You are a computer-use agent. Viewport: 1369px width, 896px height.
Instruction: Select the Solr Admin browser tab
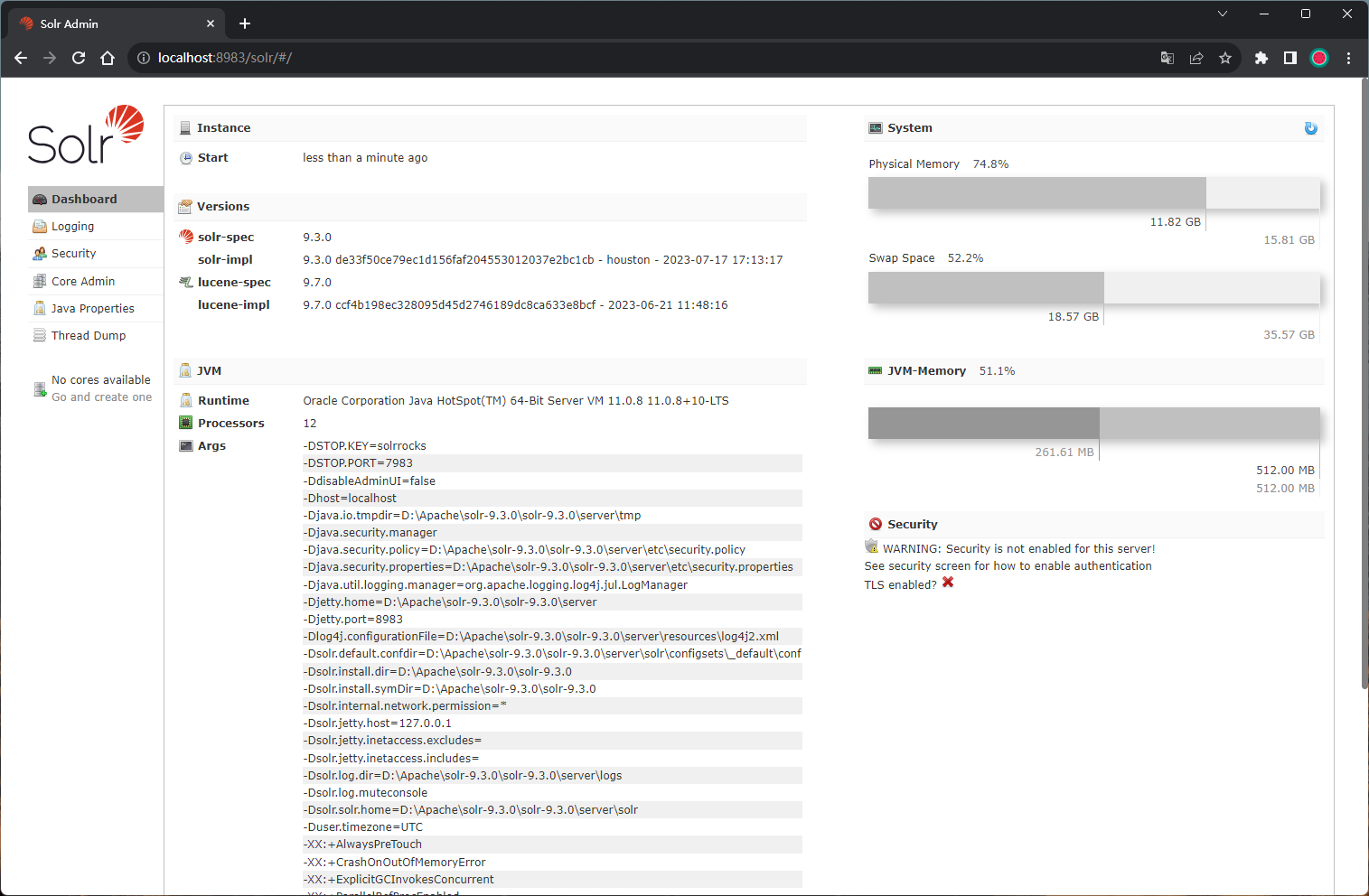click(x=117, y=23)
